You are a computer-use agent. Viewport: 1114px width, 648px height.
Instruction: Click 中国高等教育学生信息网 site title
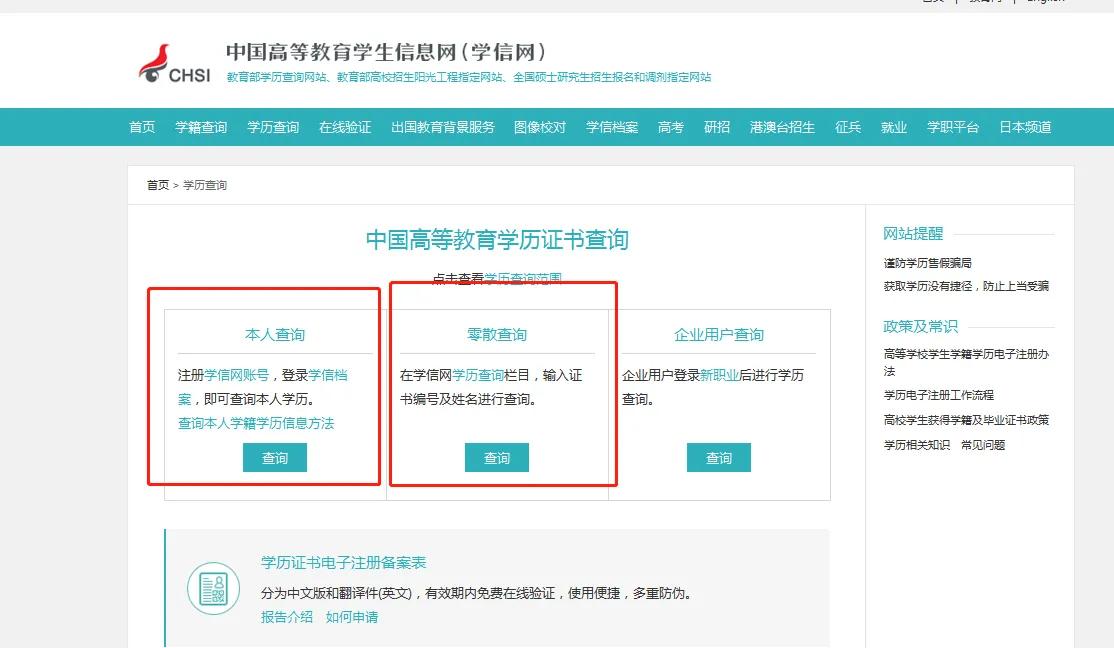[x=386, y=52]
